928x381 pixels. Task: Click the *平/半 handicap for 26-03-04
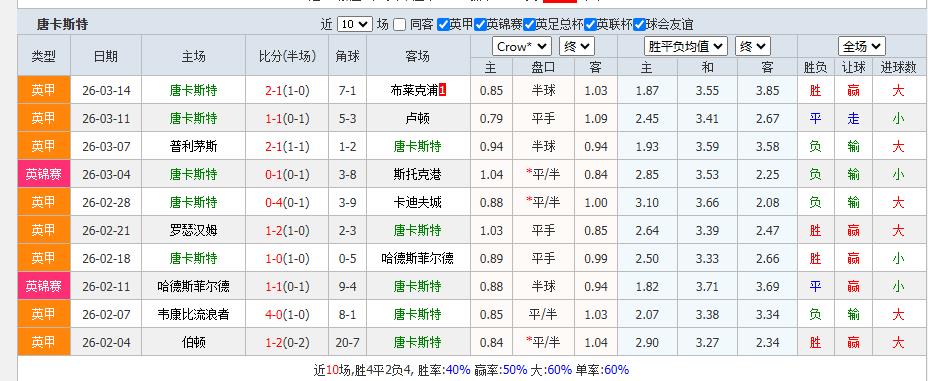coord(543,175)
